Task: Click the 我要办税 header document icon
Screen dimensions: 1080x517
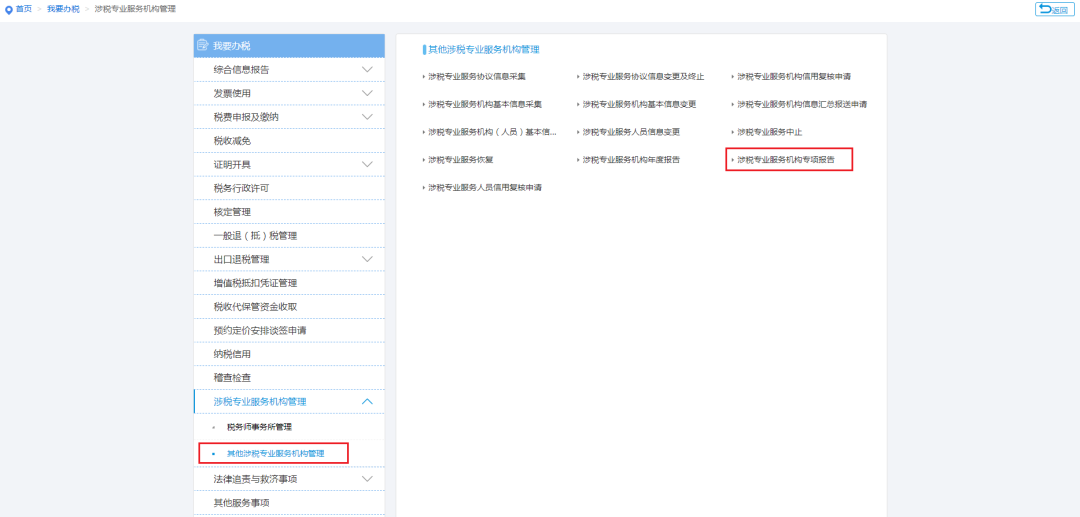Action: (203, 46)
